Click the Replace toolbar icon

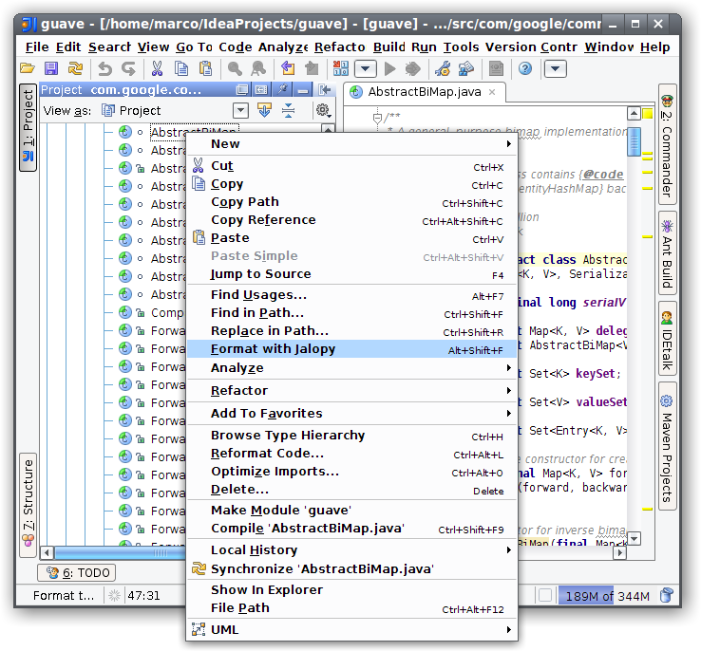coord(258,68)
